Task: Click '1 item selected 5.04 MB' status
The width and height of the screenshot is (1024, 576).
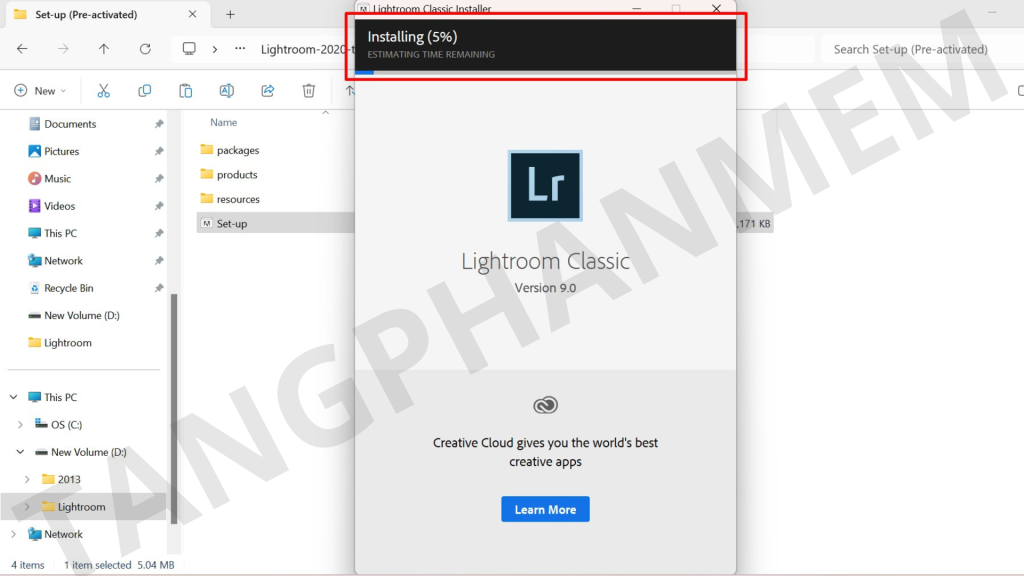Action: point(119,565)
